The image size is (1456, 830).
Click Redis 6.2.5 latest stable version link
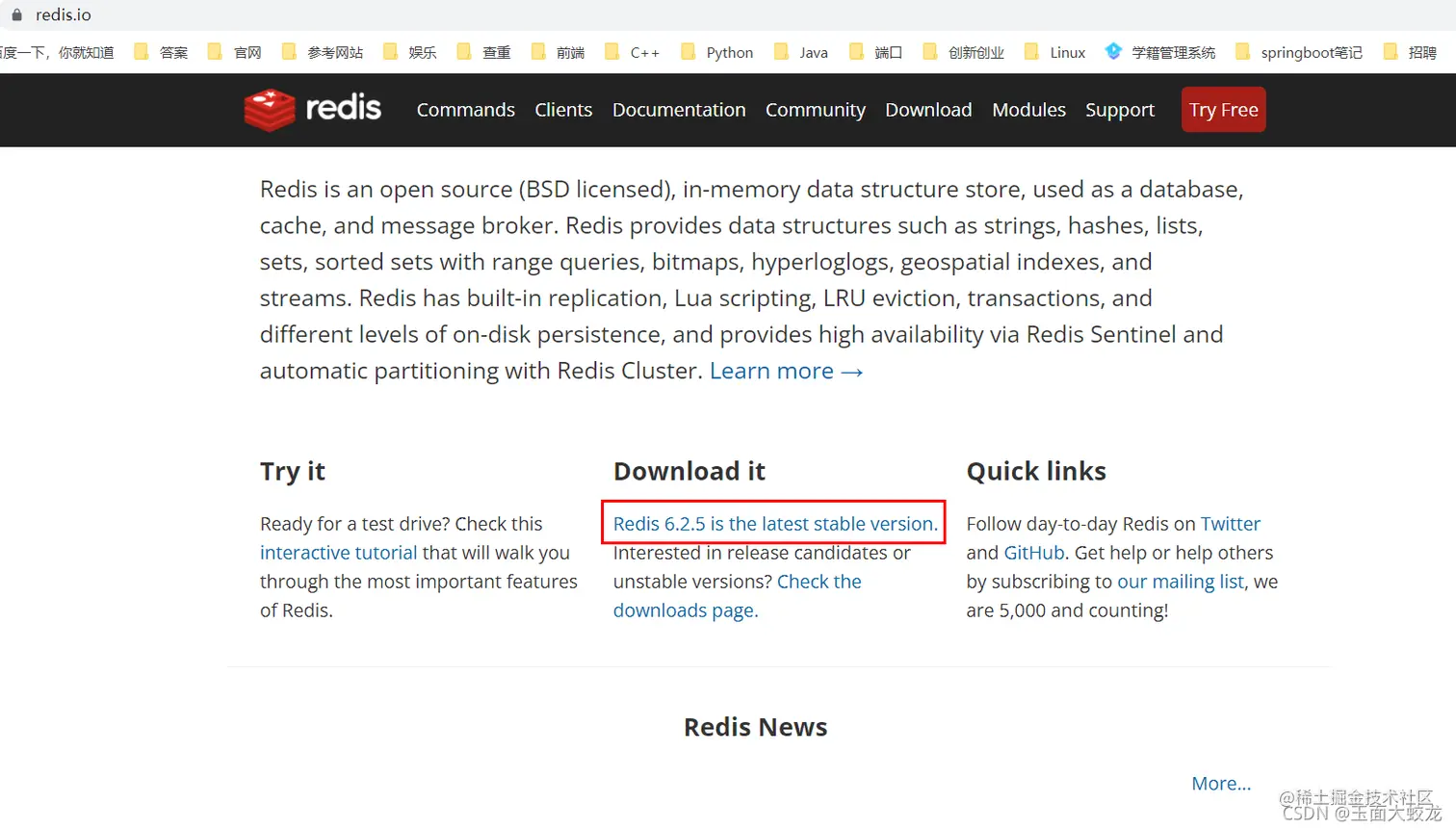coord(775,524)
